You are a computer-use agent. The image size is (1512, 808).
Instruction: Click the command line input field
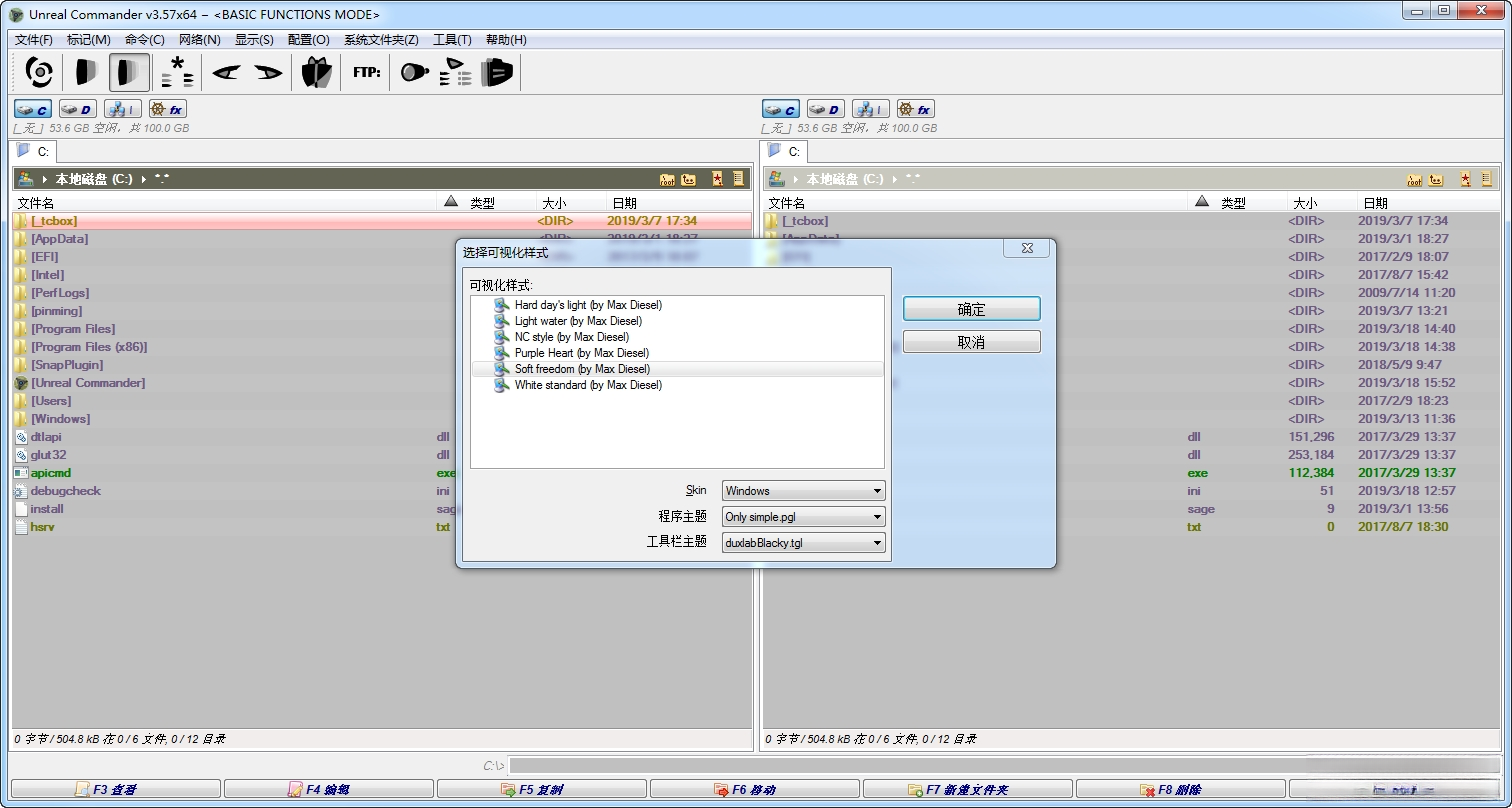1004,766
